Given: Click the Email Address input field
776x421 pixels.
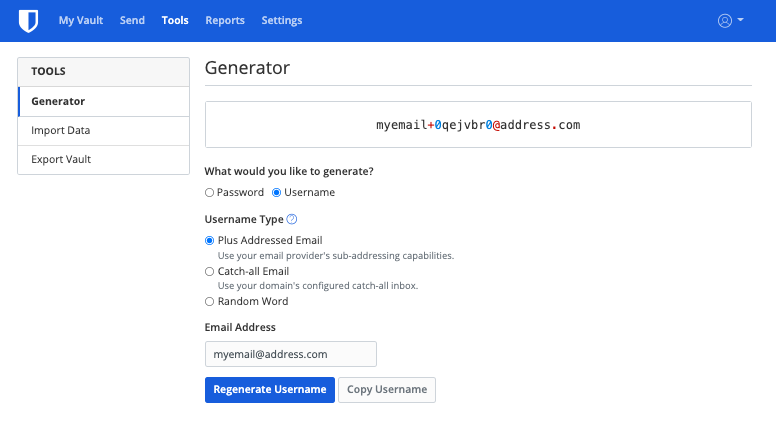Looking at the screenshot, I should pyautogui.click(x=291, y=354).
